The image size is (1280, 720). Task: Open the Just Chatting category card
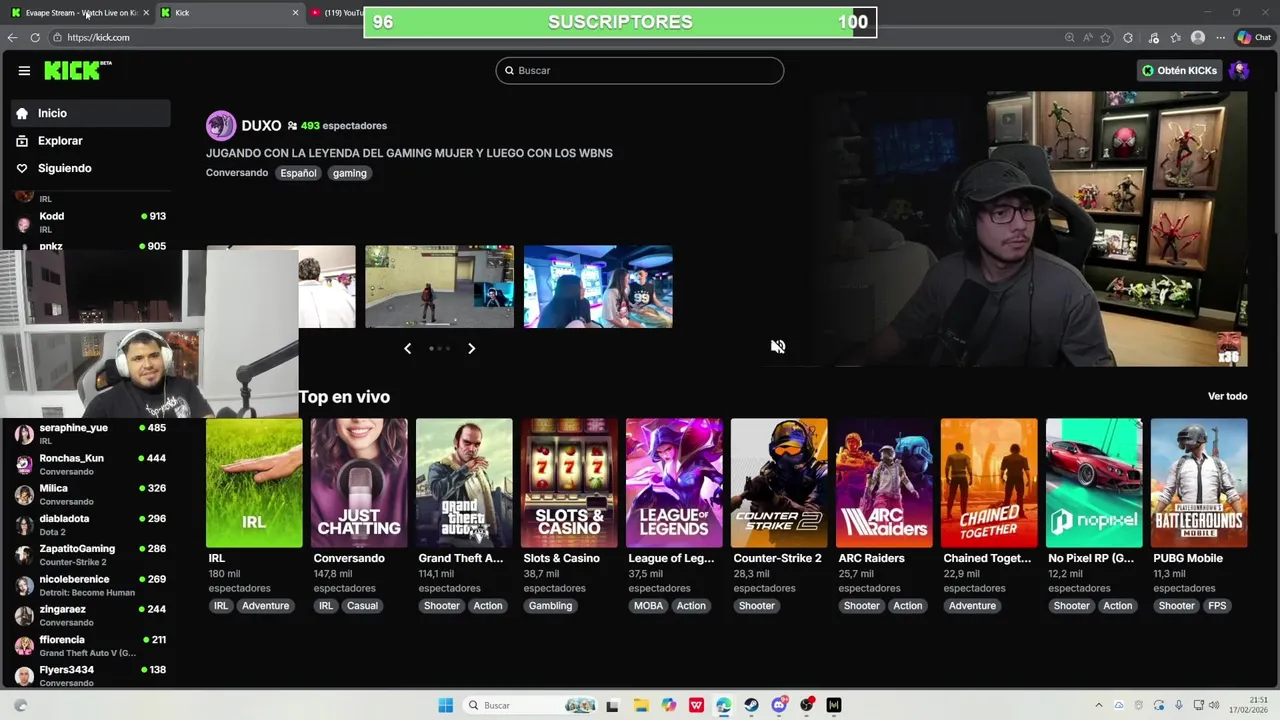tap(359, 483)
